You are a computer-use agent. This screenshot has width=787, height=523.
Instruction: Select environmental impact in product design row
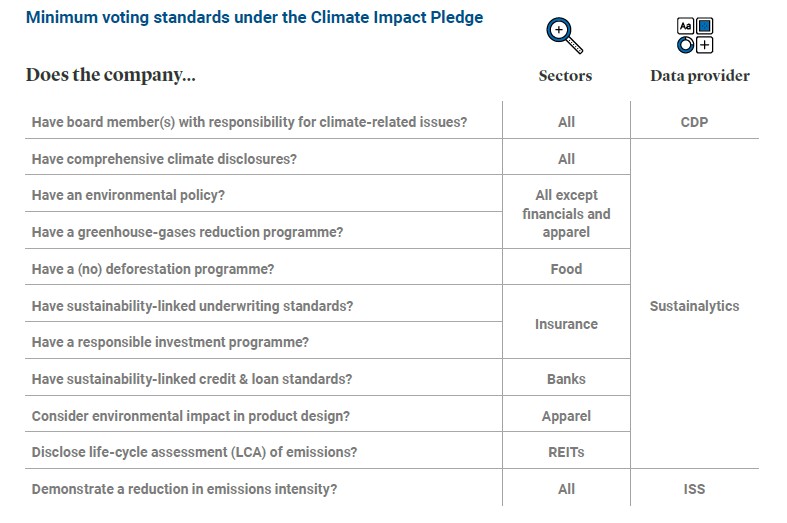[191, 416]
